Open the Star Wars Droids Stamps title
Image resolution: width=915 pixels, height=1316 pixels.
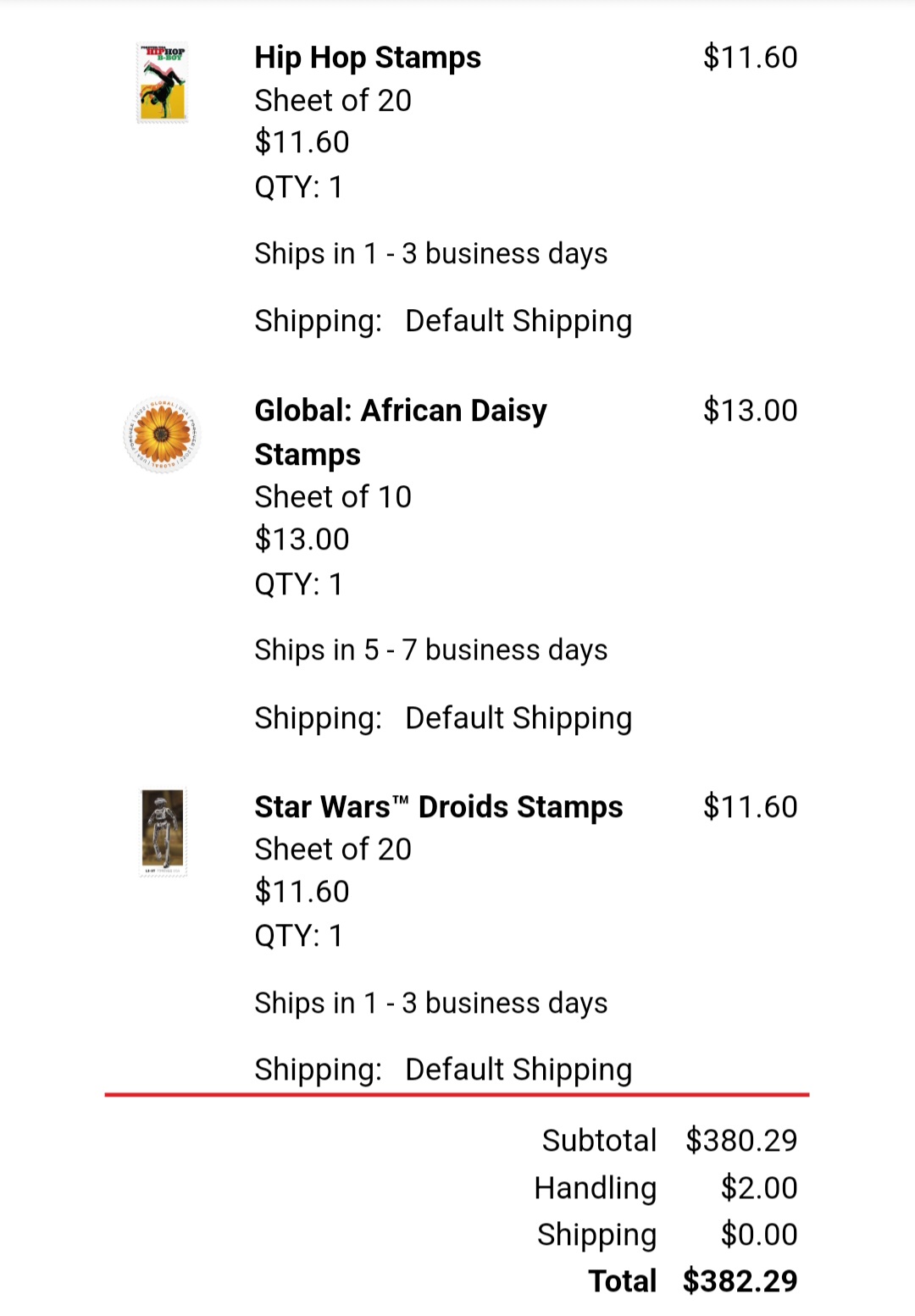[x=438, y=807]
